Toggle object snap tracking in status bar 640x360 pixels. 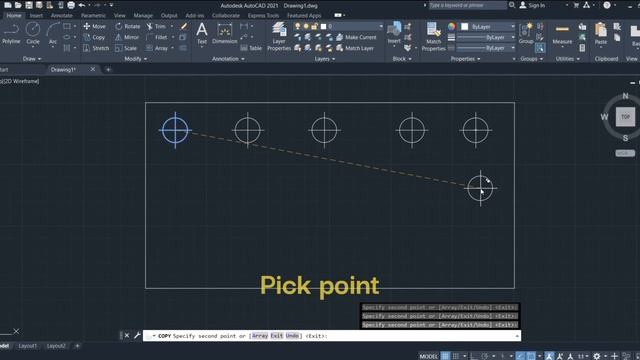point(520,356)
